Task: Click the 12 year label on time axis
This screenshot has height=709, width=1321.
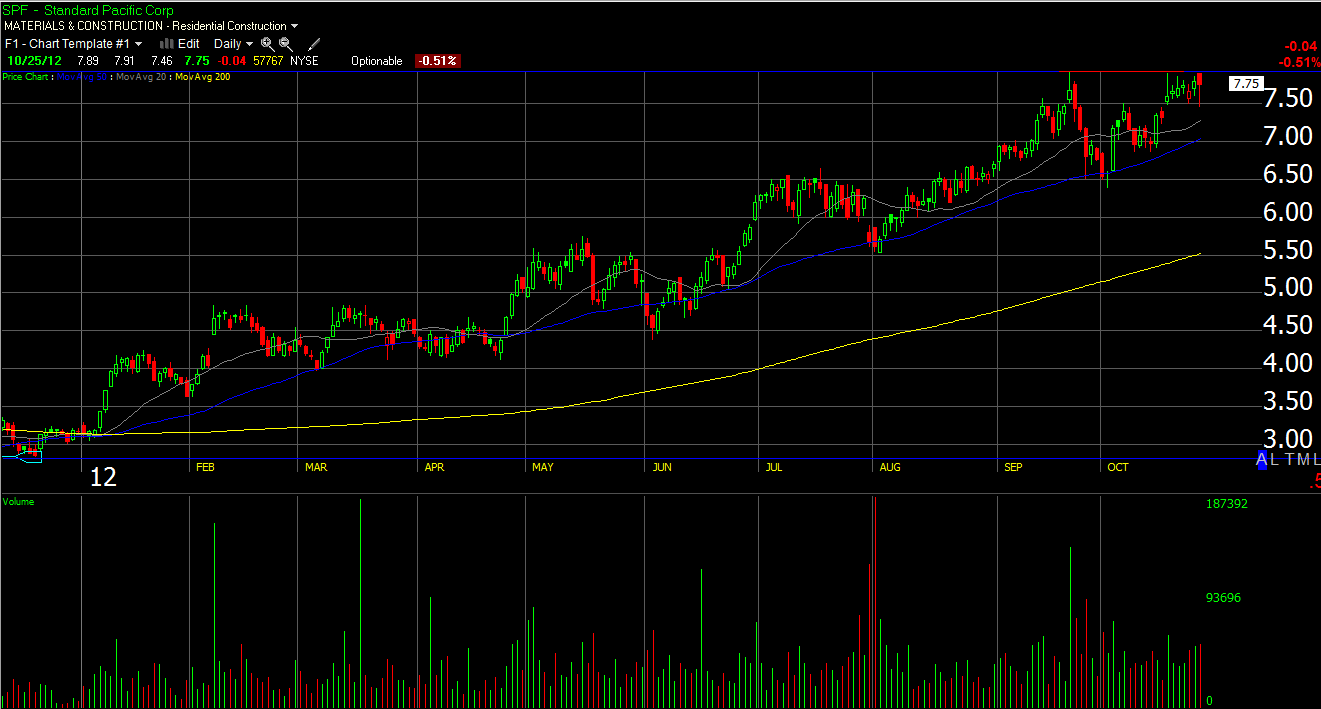Action: 103,477
